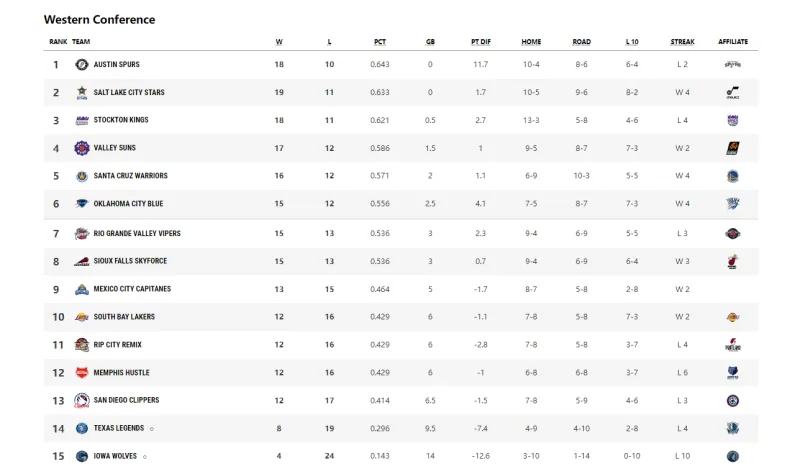800x471 pixels.
Task: Sort by the STREAK column header
Action: pos(682,42)
